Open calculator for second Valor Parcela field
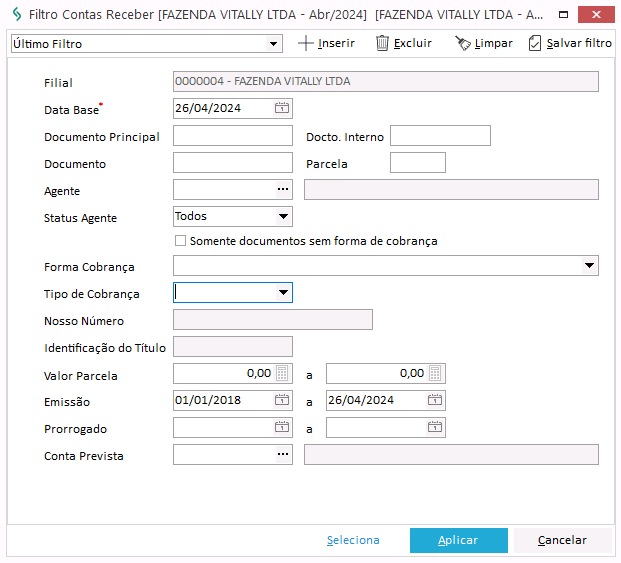621x563 pixels. [435, 373]
